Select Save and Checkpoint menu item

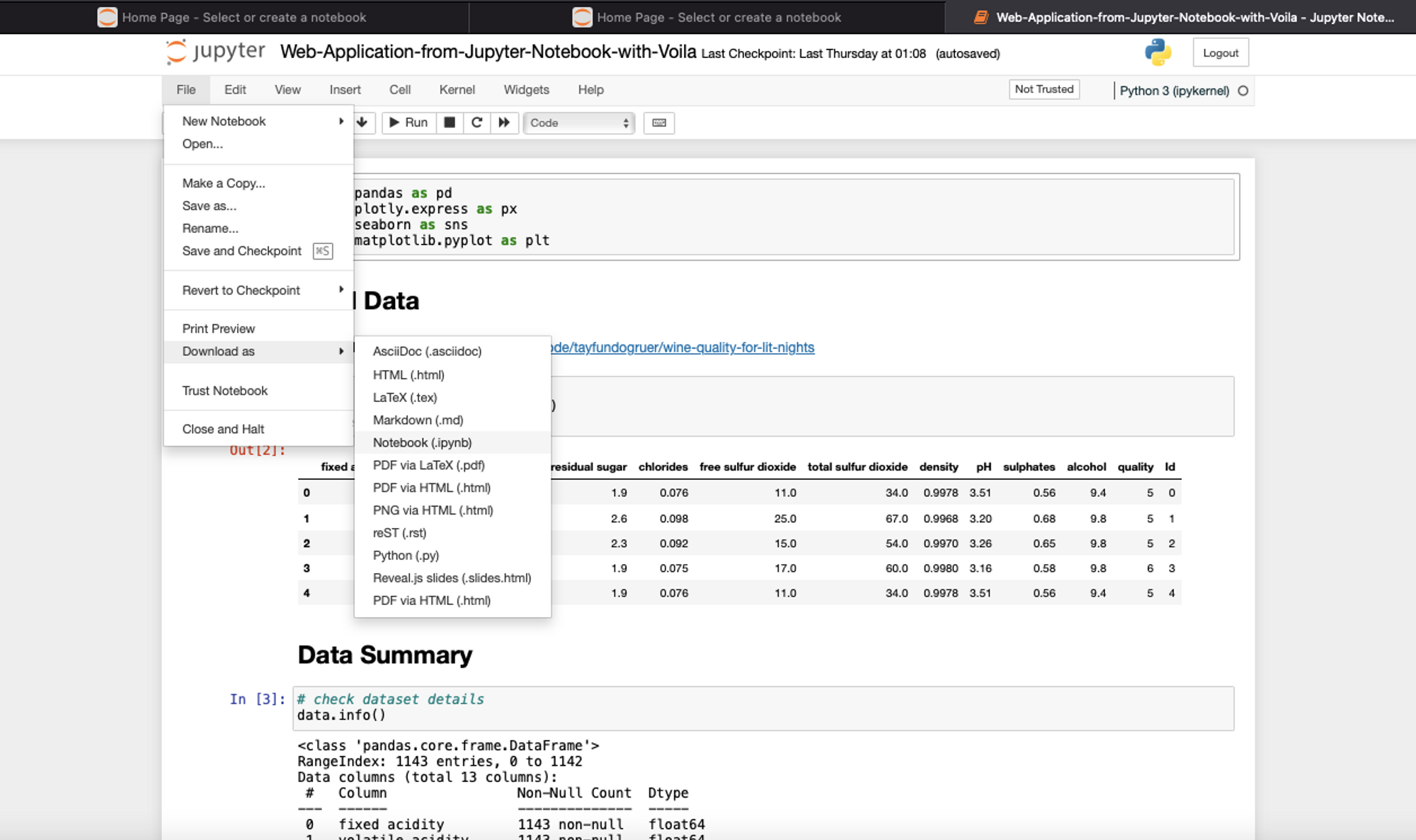241,251
